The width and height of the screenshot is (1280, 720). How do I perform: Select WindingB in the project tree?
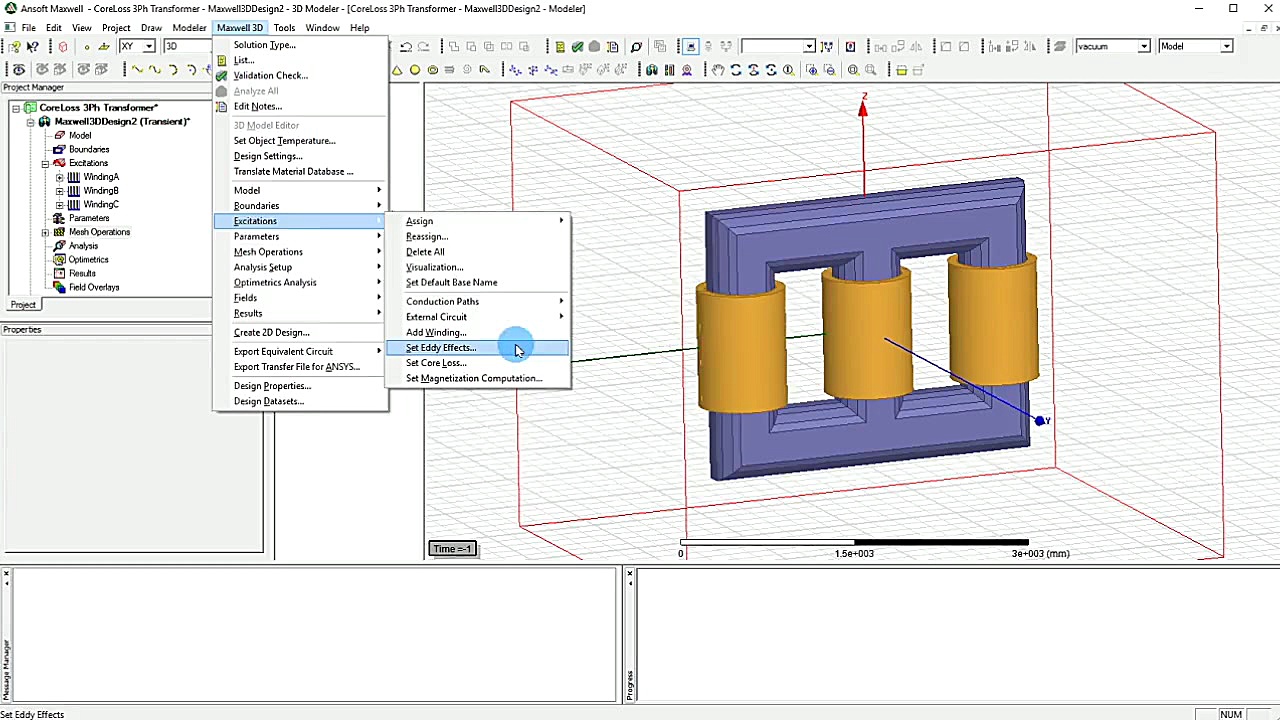101,190
